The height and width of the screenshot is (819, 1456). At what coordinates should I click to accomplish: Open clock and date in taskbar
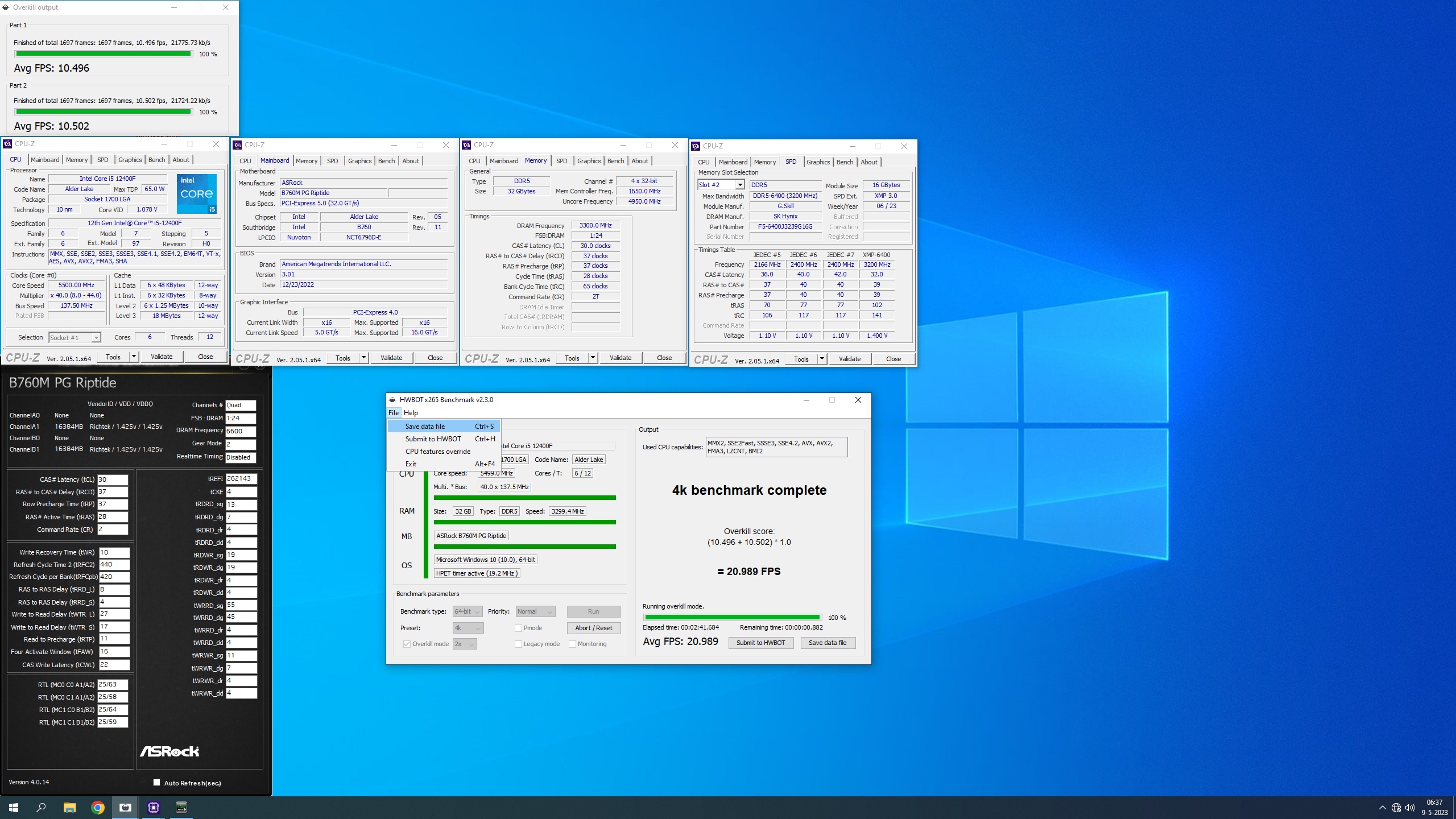1435,808
